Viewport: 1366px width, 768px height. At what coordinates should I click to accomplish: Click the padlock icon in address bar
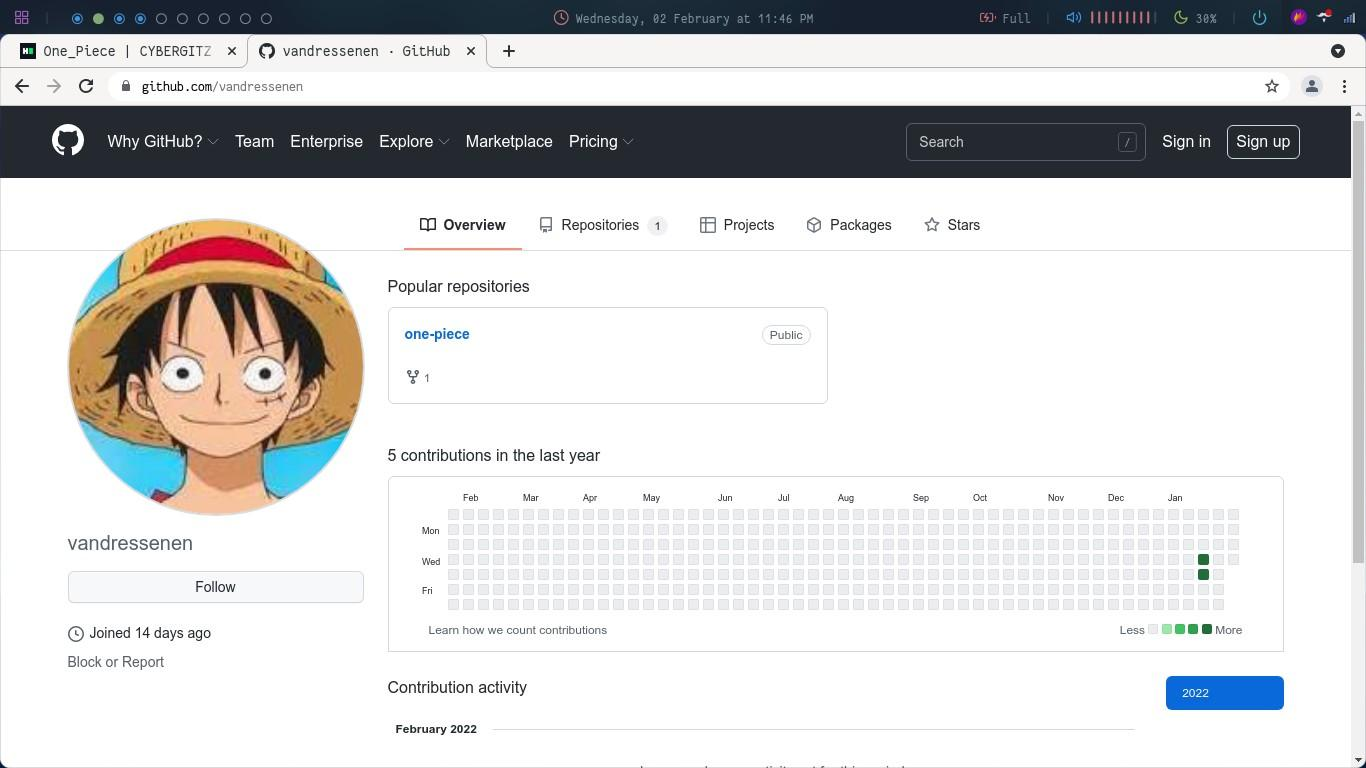126,87
